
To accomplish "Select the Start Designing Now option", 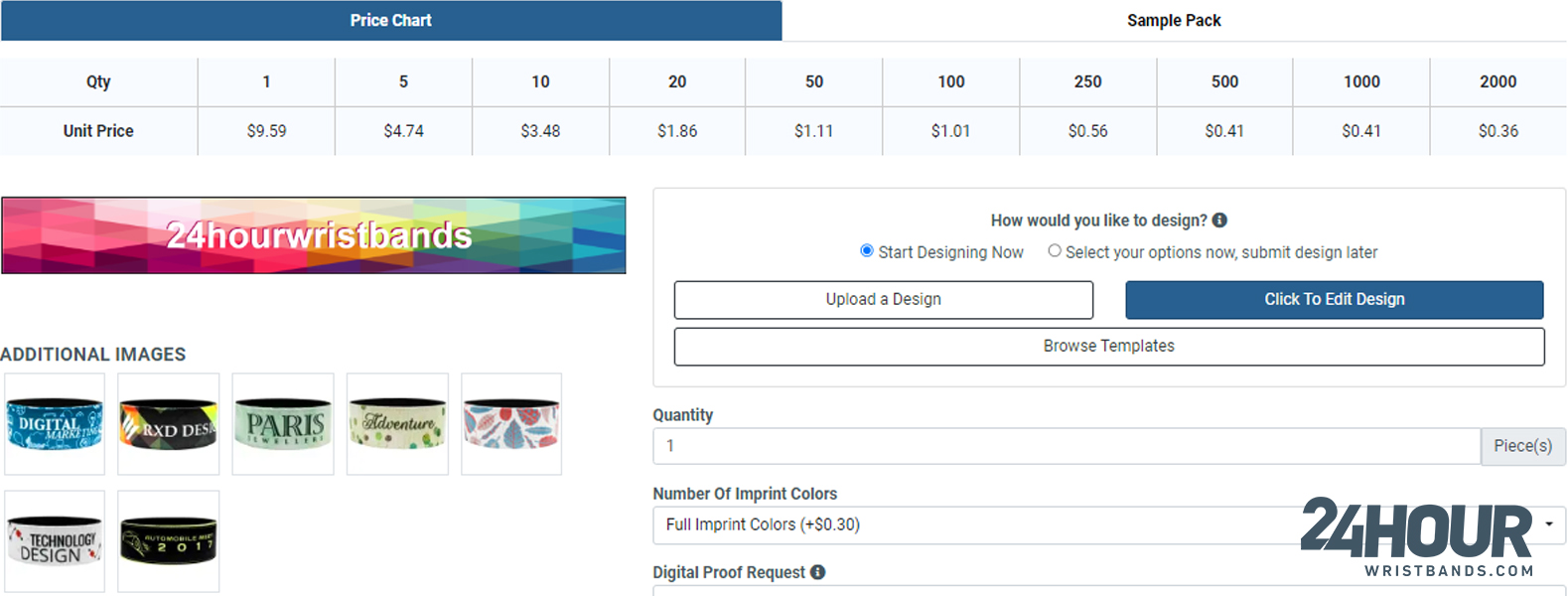I will 867,251.
